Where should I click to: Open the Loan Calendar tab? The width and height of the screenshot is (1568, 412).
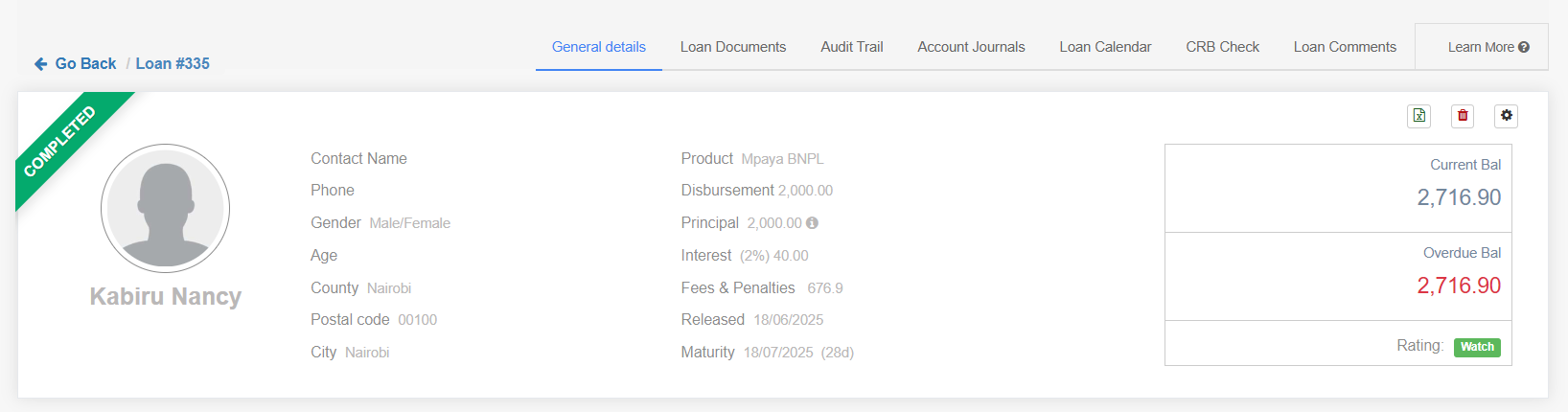click(x=1105, y=47)
